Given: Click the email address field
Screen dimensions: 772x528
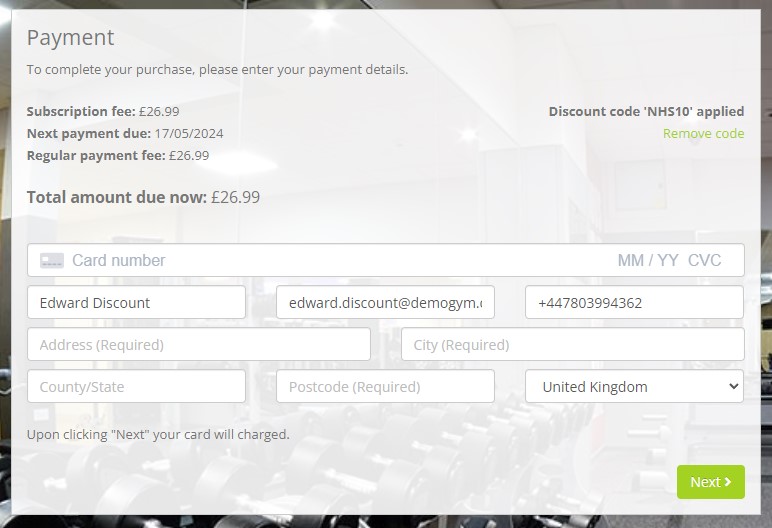Looking at the screenshot, I should coord(385,302).
